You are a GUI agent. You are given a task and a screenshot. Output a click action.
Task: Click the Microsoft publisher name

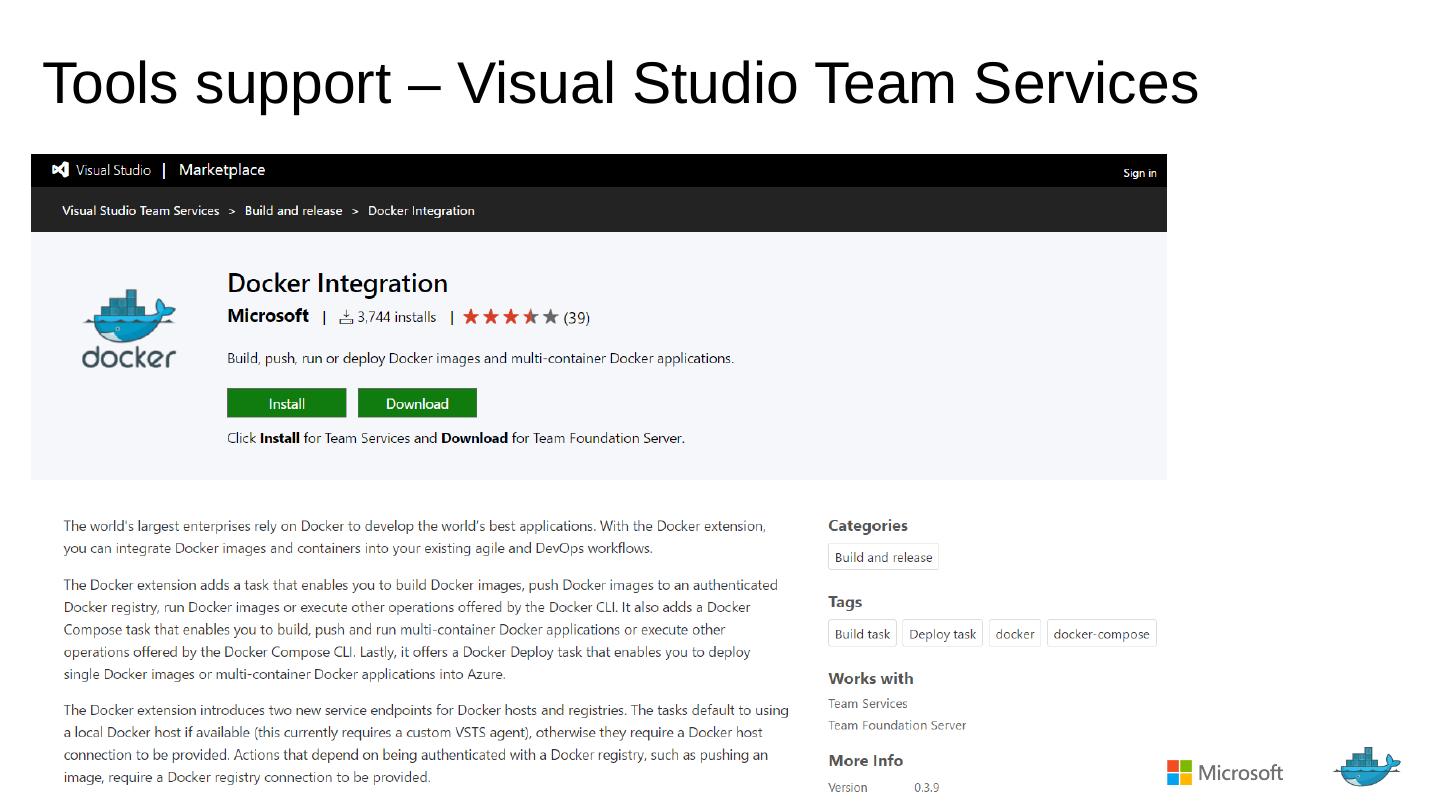[x=268, y=316]
